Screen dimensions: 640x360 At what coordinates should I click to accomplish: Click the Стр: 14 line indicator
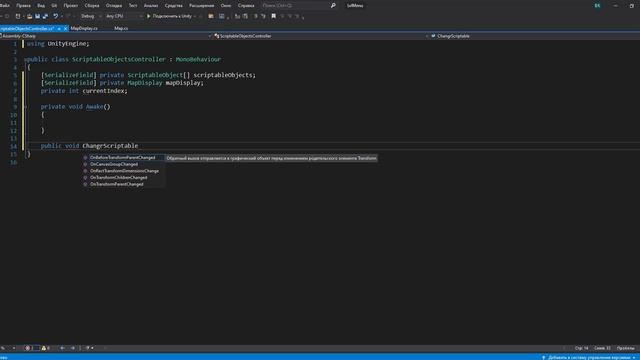click(x=582, y=348)
